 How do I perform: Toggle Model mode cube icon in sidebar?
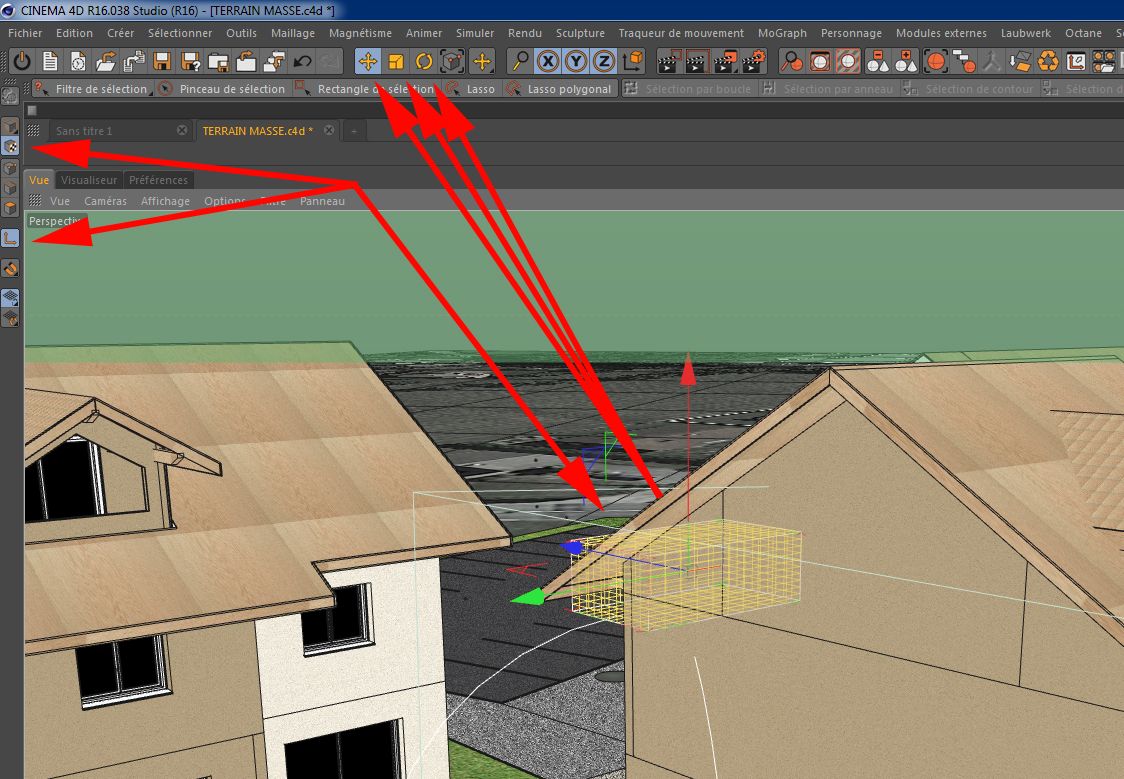coord(10,127)
